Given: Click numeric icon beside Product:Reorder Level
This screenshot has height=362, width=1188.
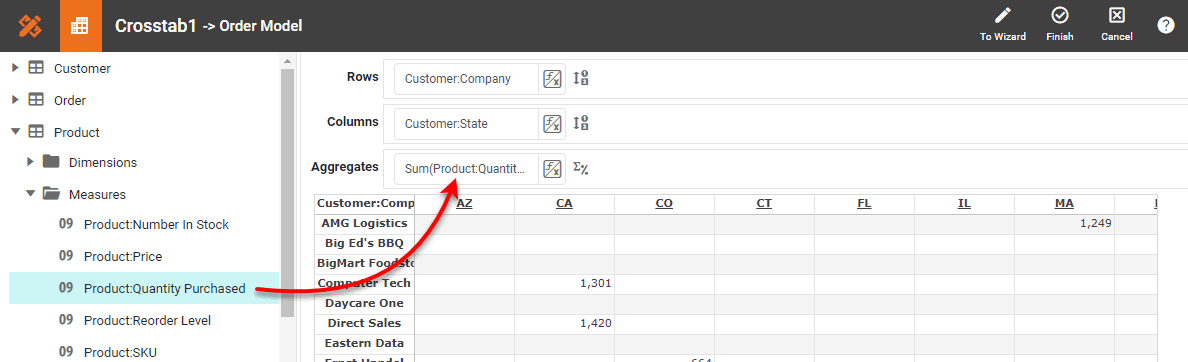Looking at the screenshot, I should 66,320.
